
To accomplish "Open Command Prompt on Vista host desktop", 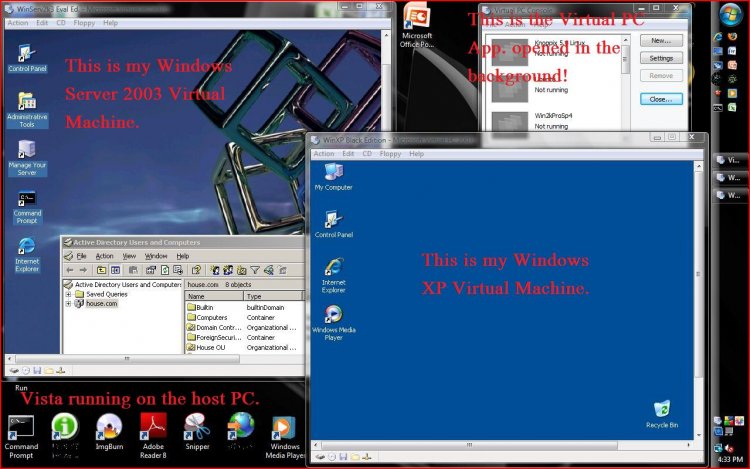I will pyautogui.click(x=21, y=436).
